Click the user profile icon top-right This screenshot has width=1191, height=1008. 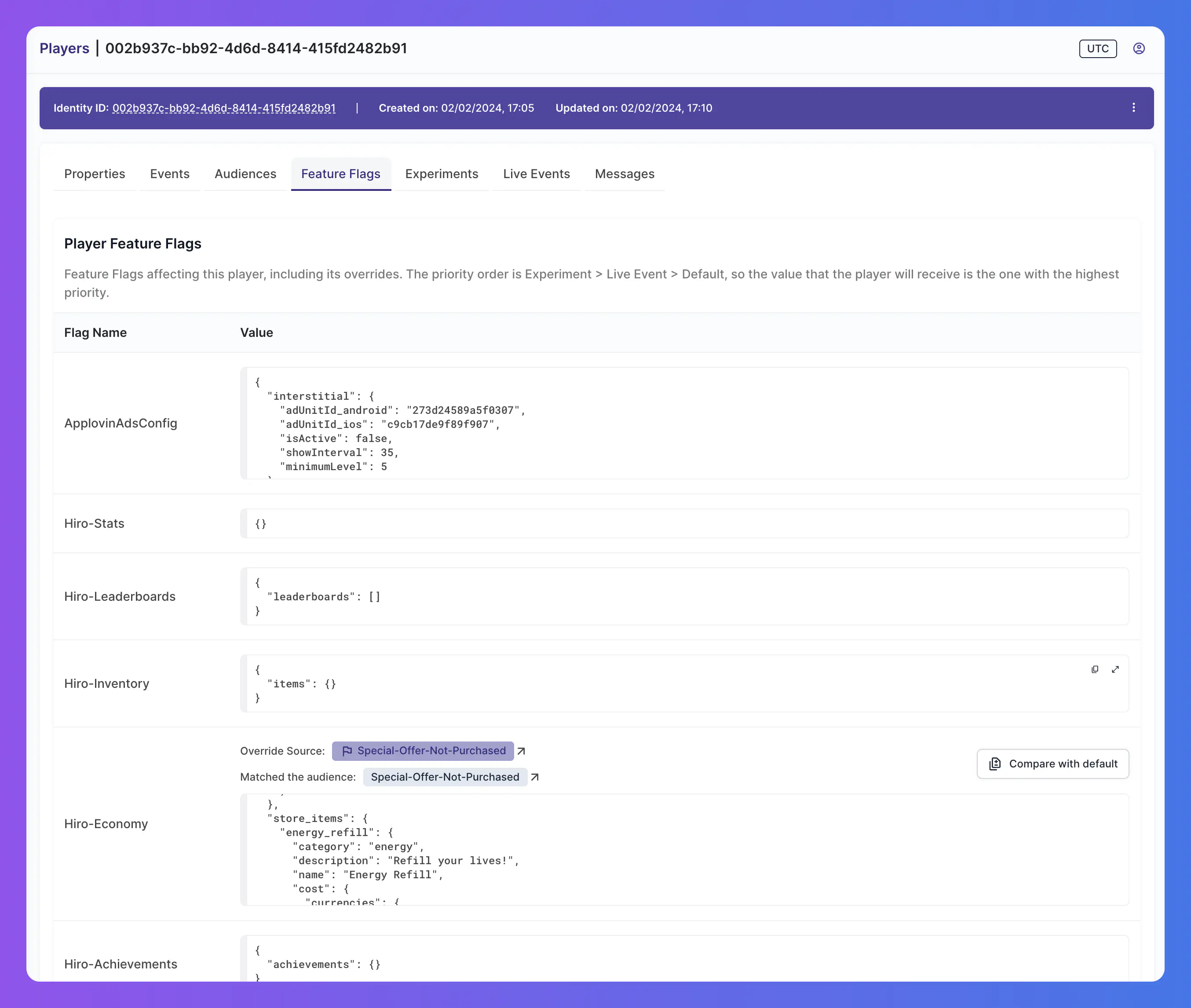pos(1139,48)
